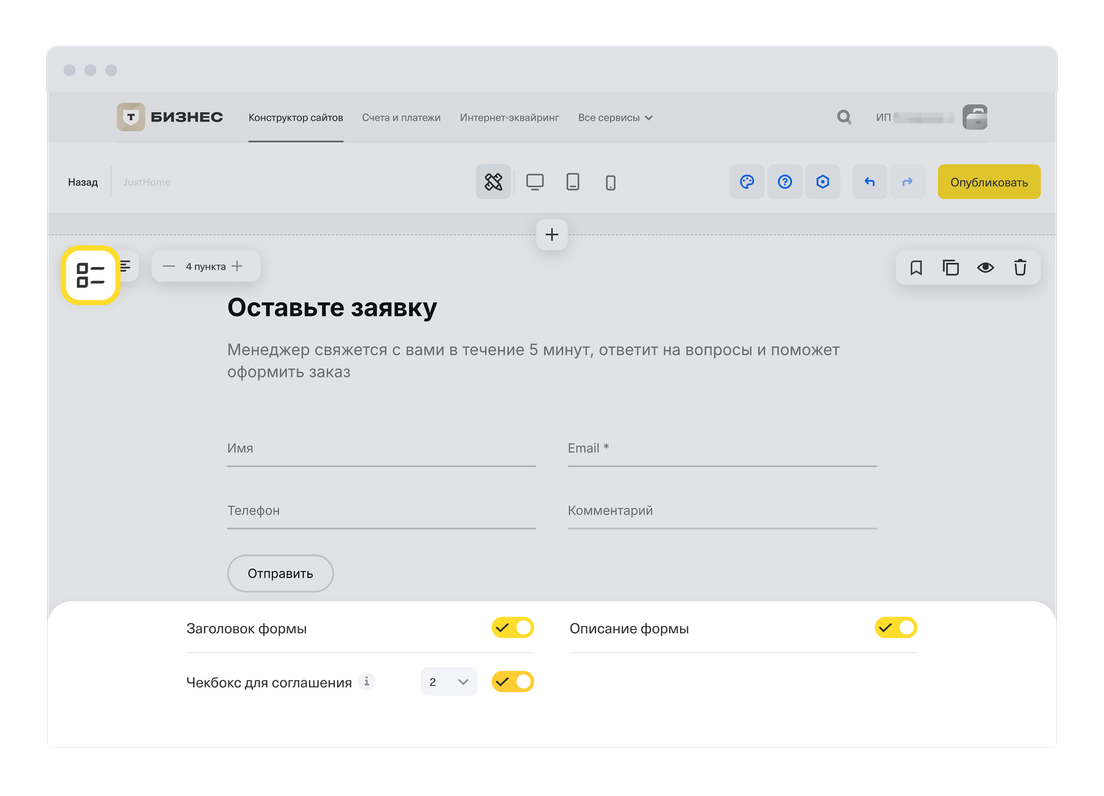
Task: Undo the last change
Action: click(x=869, y=182)
